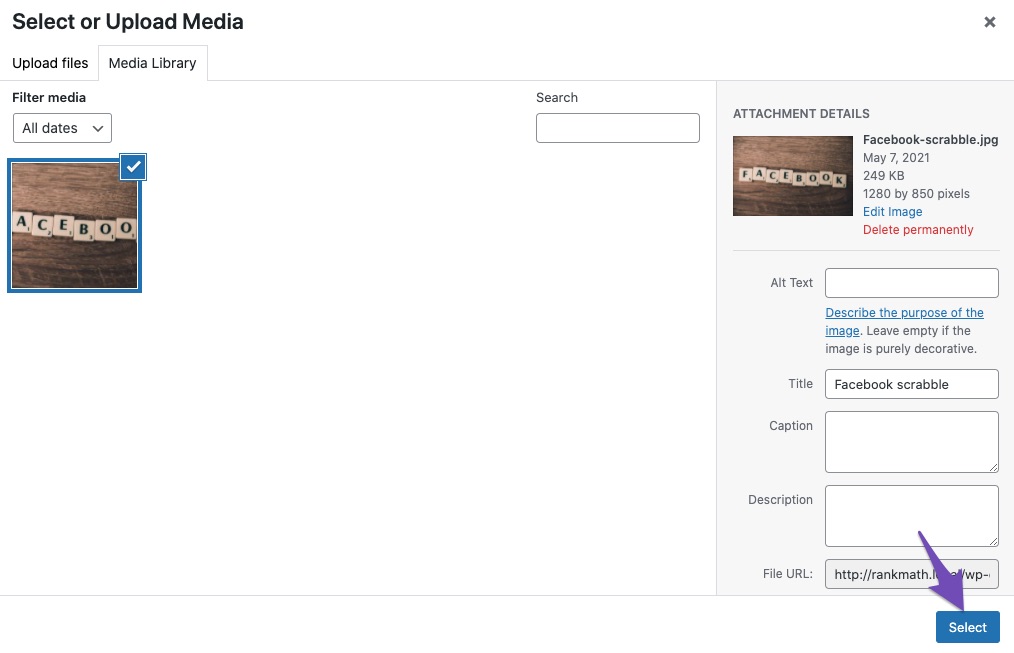
Task: Focus the Alt Text input field
Action: pos(911,283)
